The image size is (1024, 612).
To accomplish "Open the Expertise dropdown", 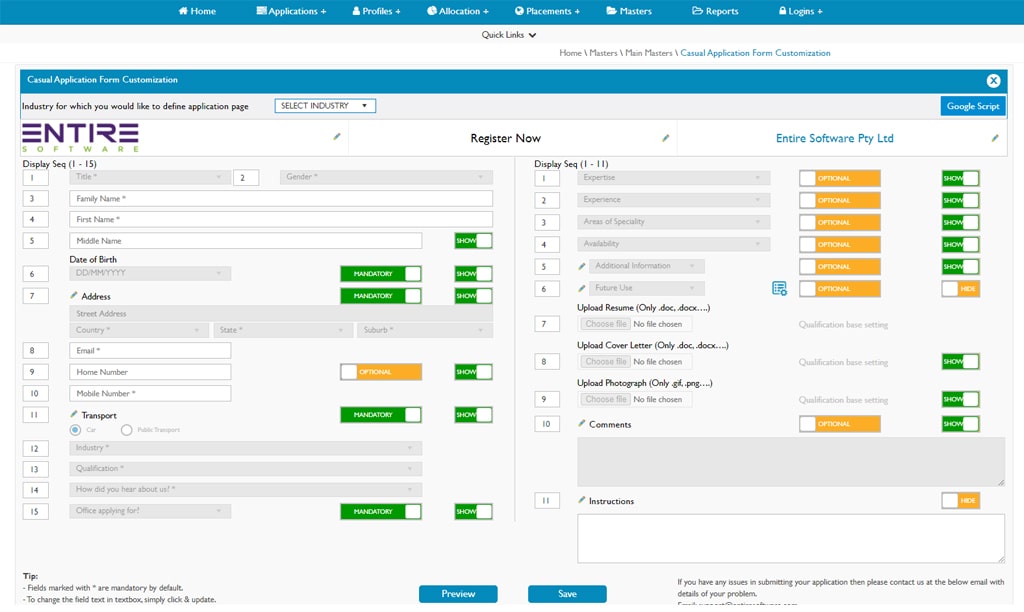I will [x=674, y=178].
